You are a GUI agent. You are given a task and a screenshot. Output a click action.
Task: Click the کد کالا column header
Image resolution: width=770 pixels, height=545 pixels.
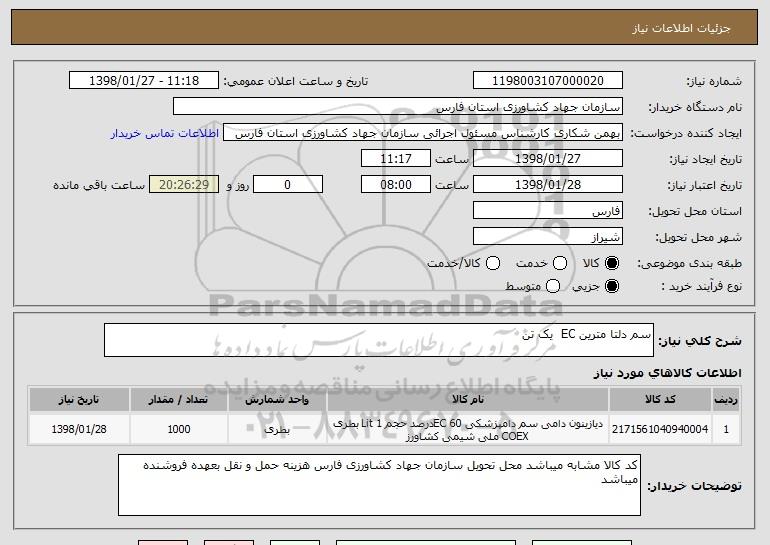(x=660, y=399)
